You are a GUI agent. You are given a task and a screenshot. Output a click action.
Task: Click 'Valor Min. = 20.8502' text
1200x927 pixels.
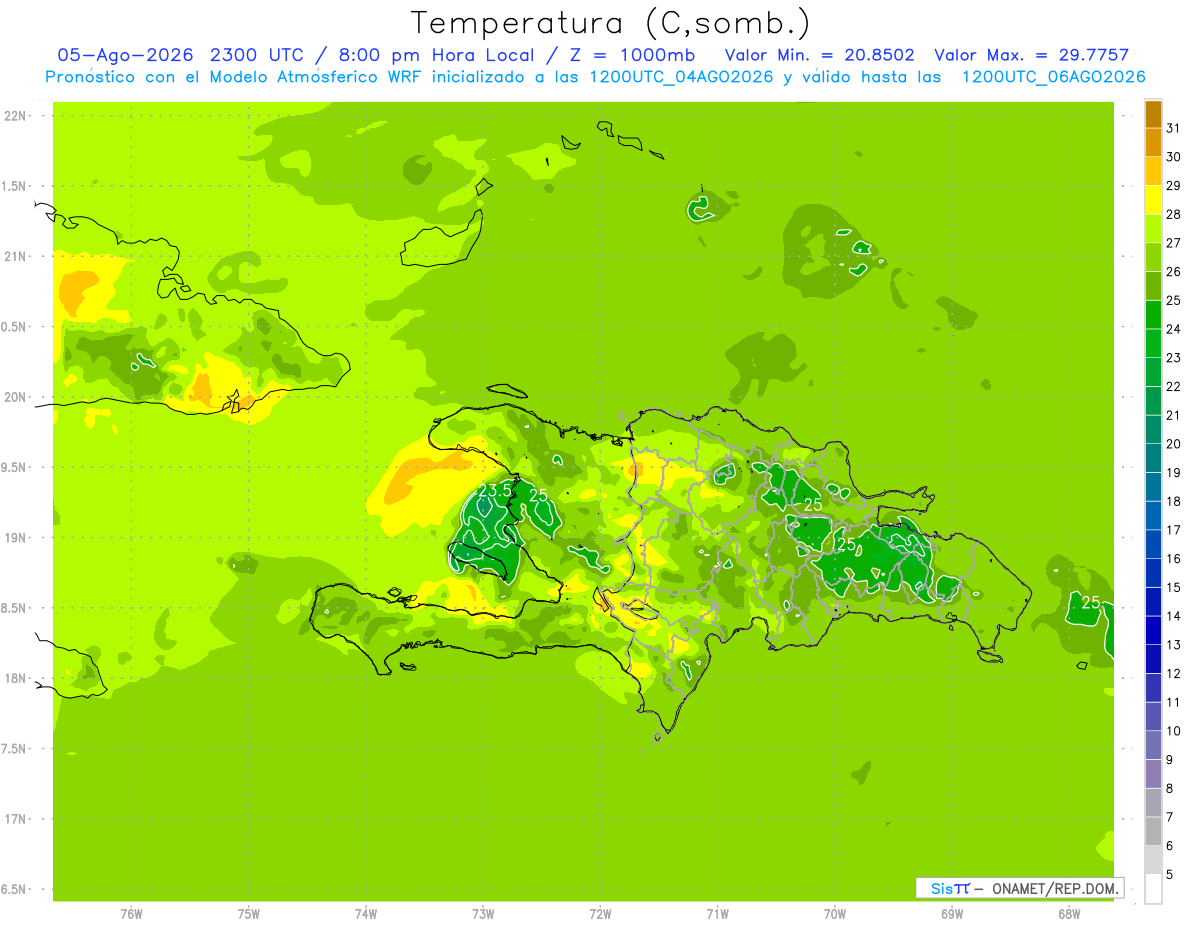(x=819, y=55)
